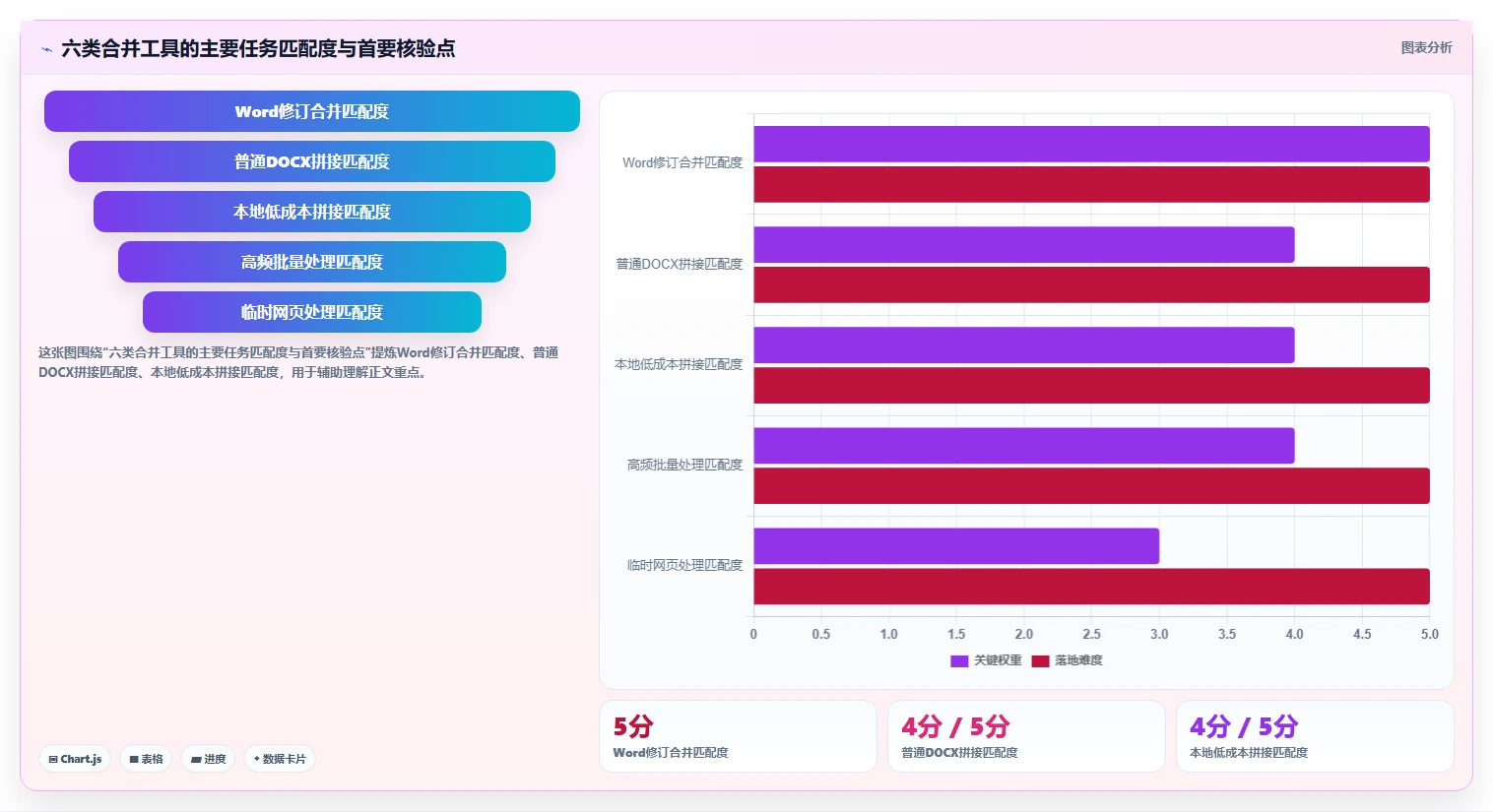Click the x-axis tick value 2.5
Image resolution: width=1493 pixels, height=812 pixels.
point(1091,634)
